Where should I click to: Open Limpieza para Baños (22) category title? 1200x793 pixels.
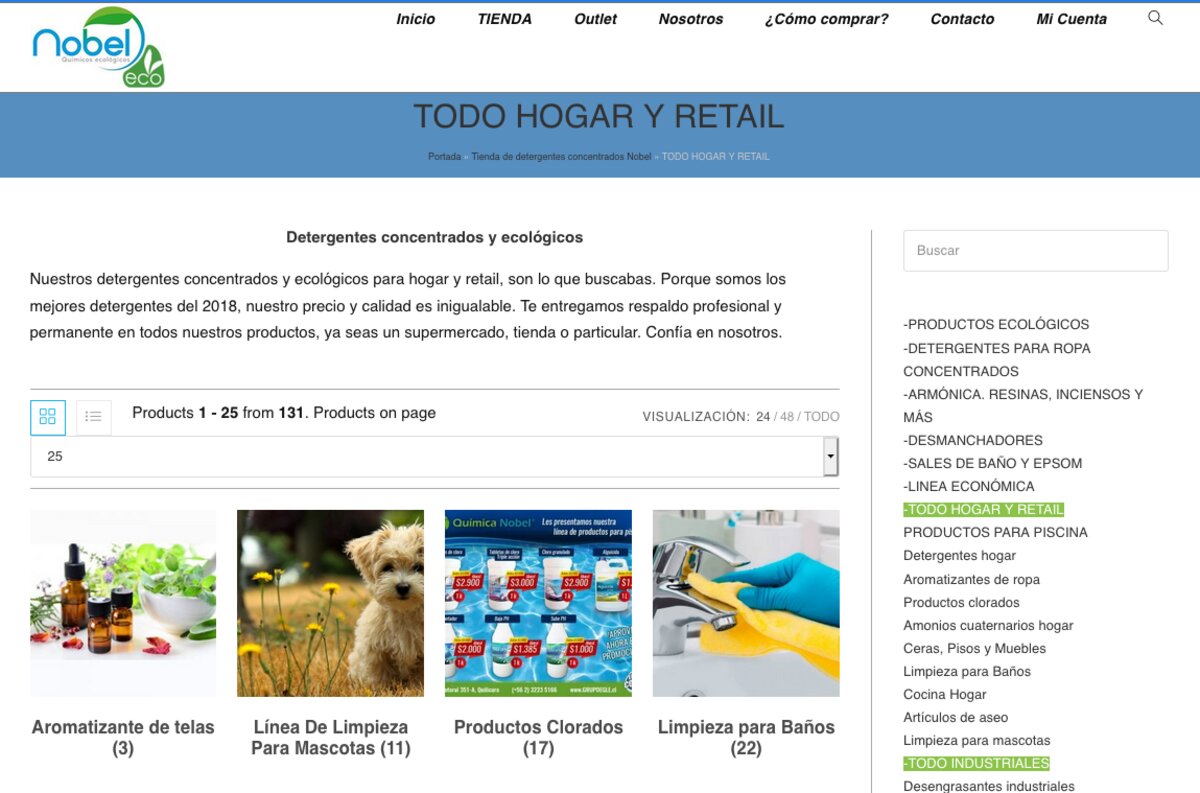tap(746, 738)
